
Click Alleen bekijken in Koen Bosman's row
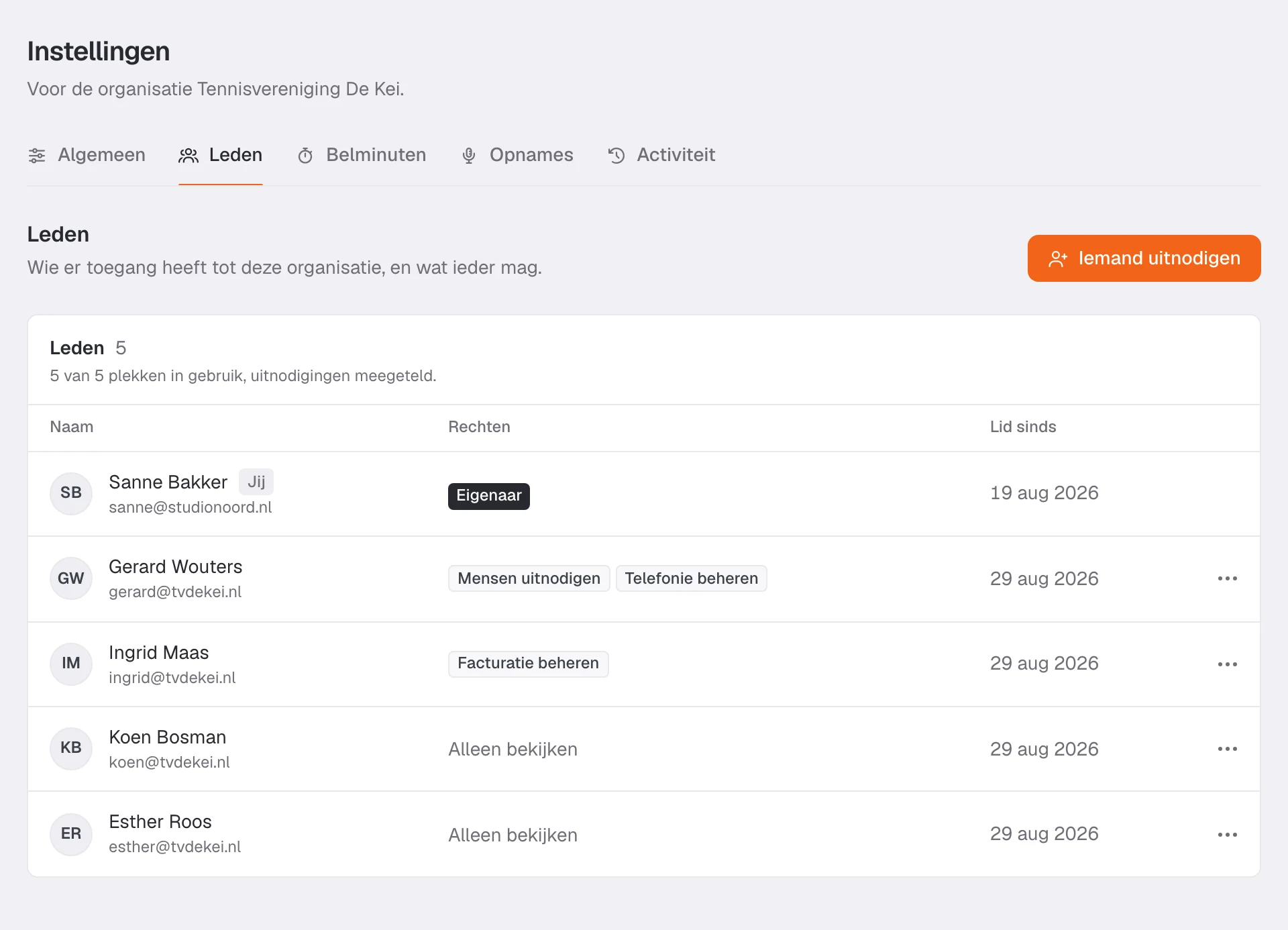[x=513, y=750]
